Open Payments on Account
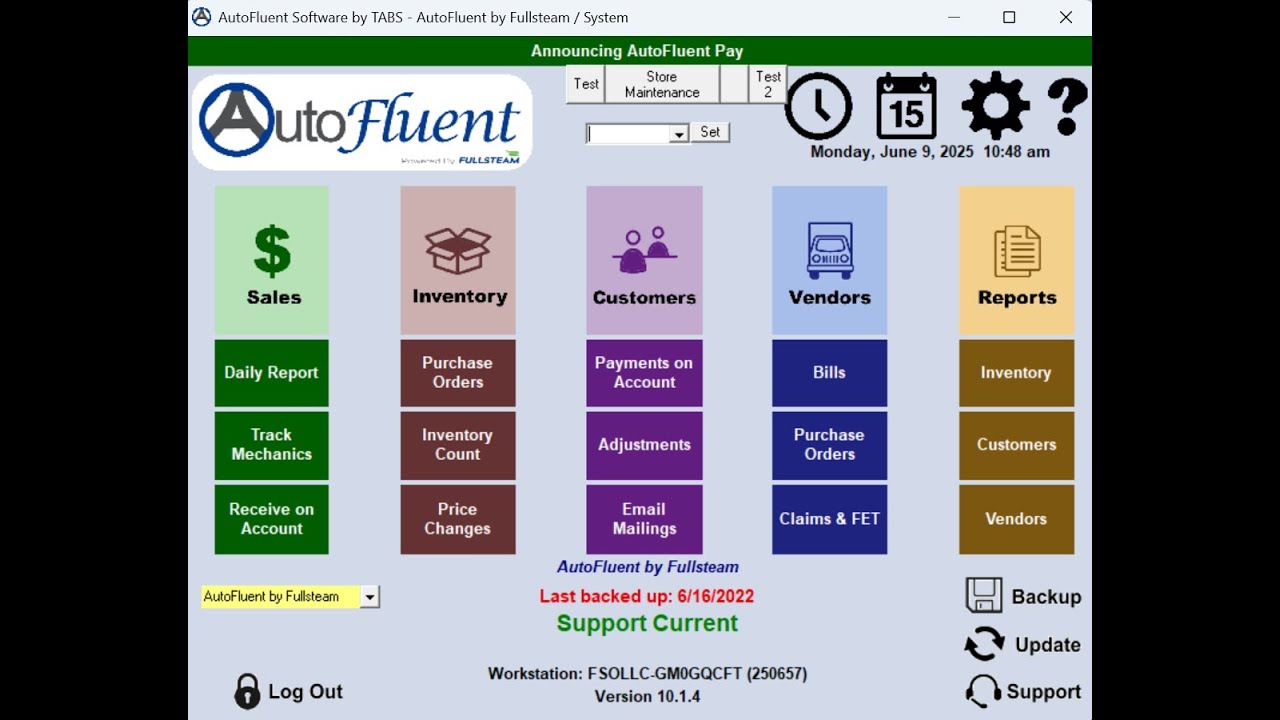This screenshot has width=1280, height=720. coord(644,373)
